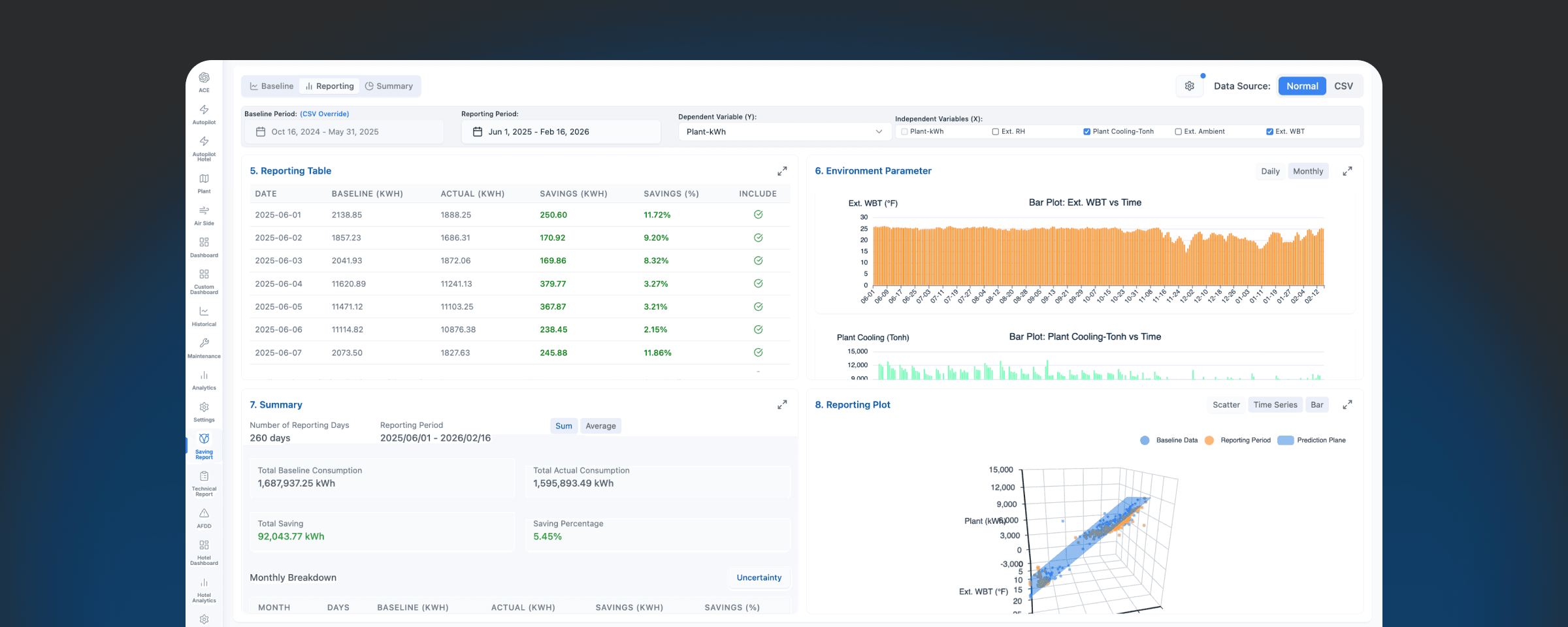
Task: Expand the Reporting Table panel
Action: click(782, 171)
